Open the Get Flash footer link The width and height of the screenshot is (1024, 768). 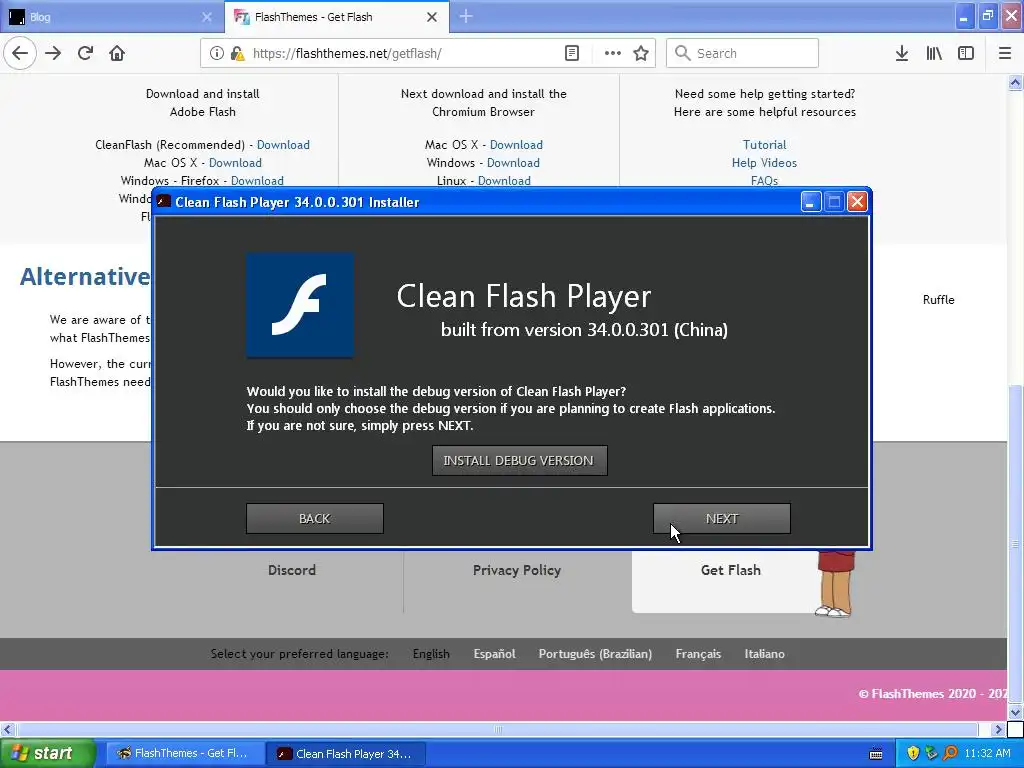coord(730,570)
